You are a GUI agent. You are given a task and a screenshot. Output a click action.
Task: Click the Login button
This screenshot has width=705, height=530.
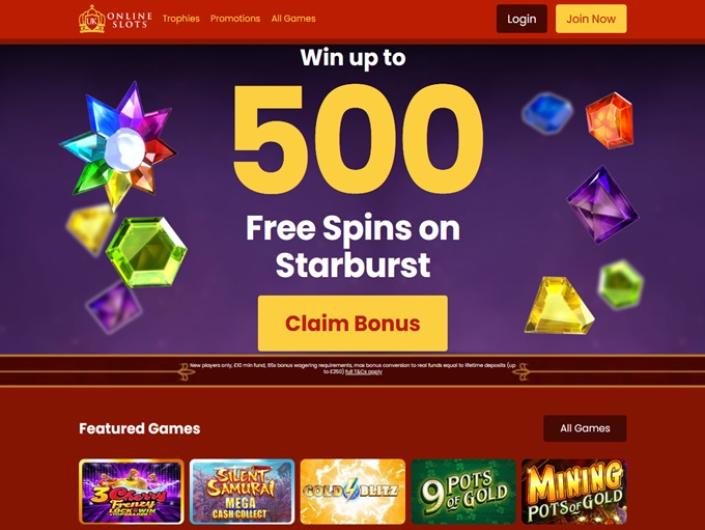(x=522, y=19)
